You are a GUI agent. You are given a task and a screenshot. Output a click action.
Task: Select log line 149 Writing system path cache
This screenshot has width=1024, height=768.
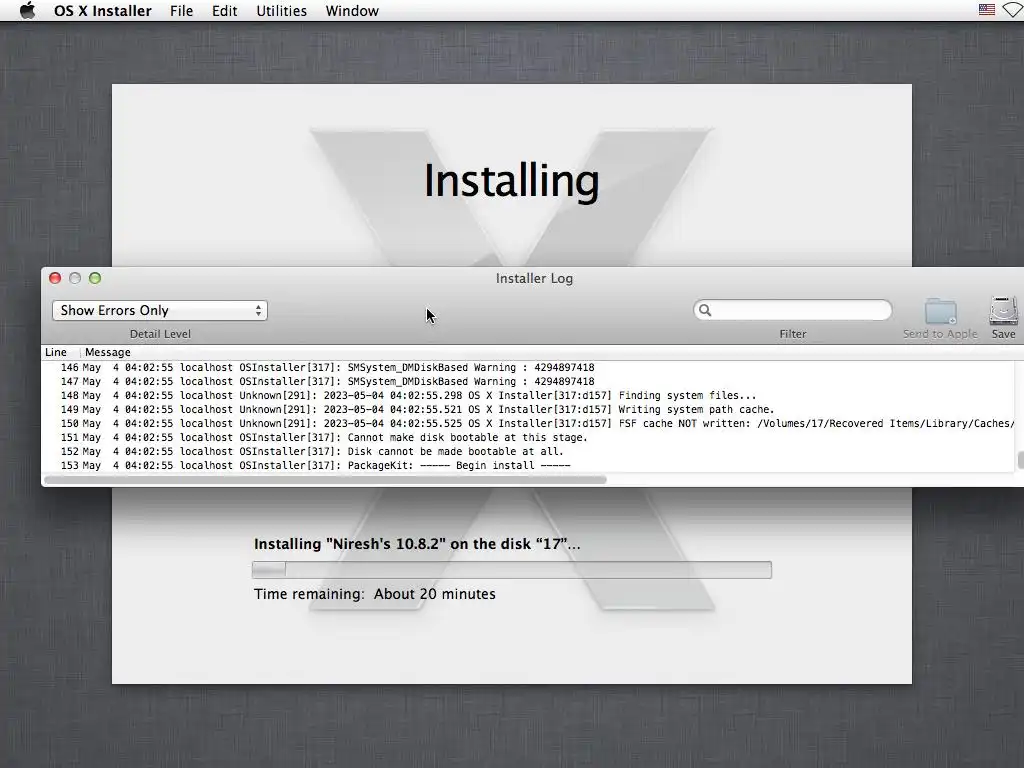pyautogui.click(x=529, y=409)
